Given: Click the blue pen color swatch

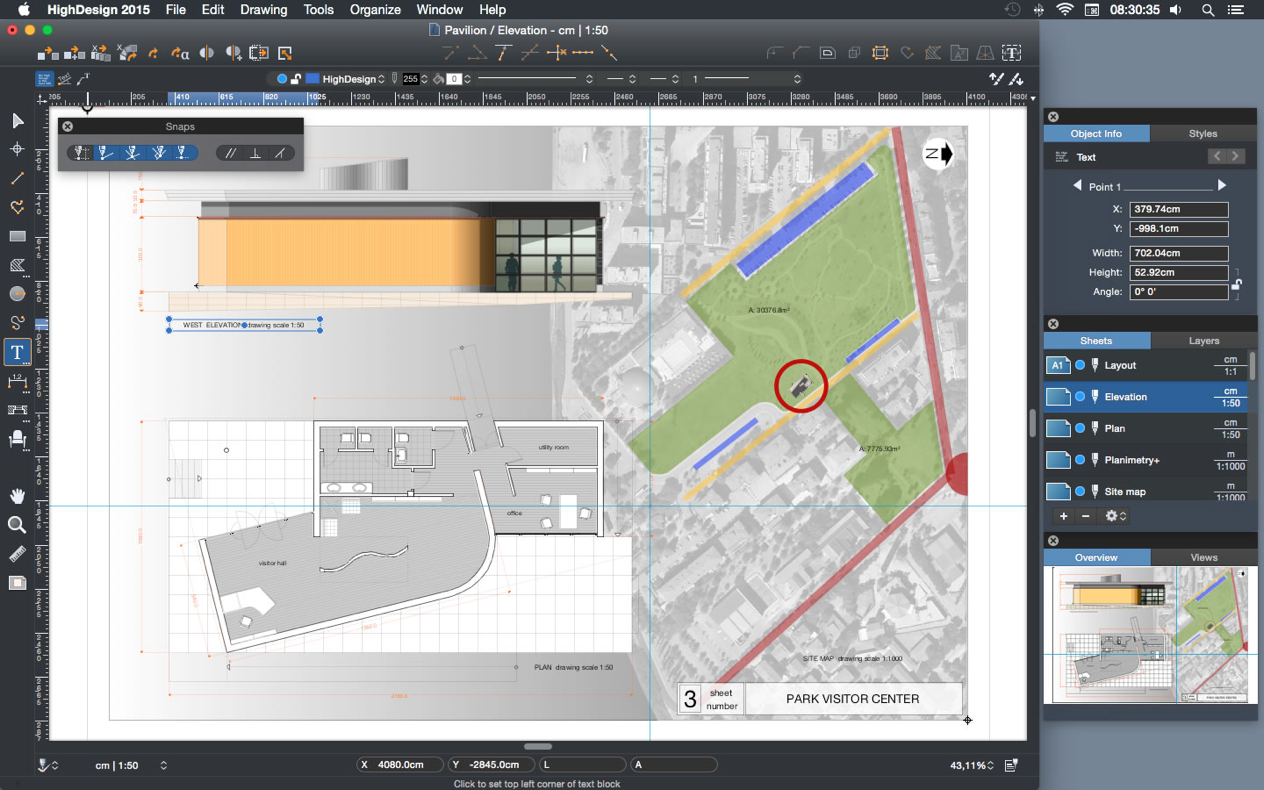Looking at the screenshot, I should pos(312,79).
